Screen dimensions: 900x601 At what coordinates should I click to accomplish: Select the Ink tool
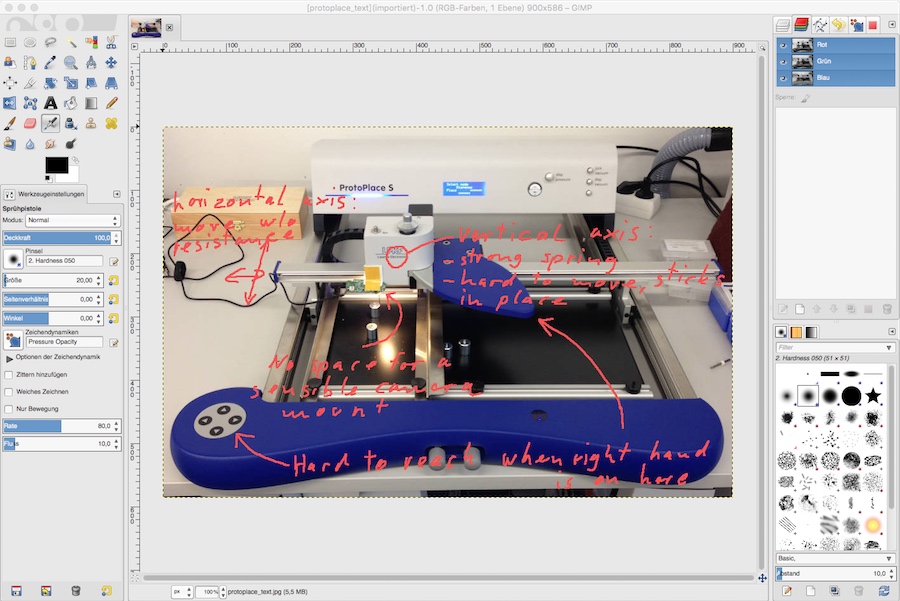pyautogui.click(x=71, y=123)
